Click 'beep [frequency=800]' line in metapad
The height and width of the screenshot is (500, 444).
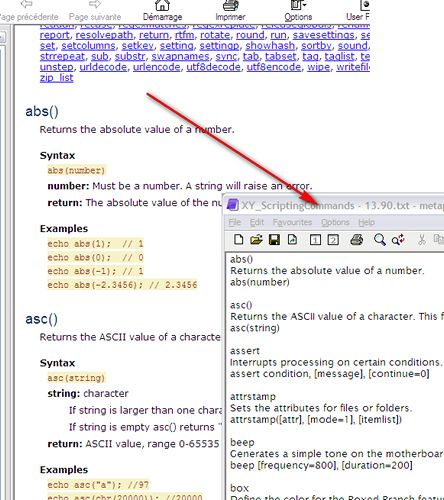[321, 465]
